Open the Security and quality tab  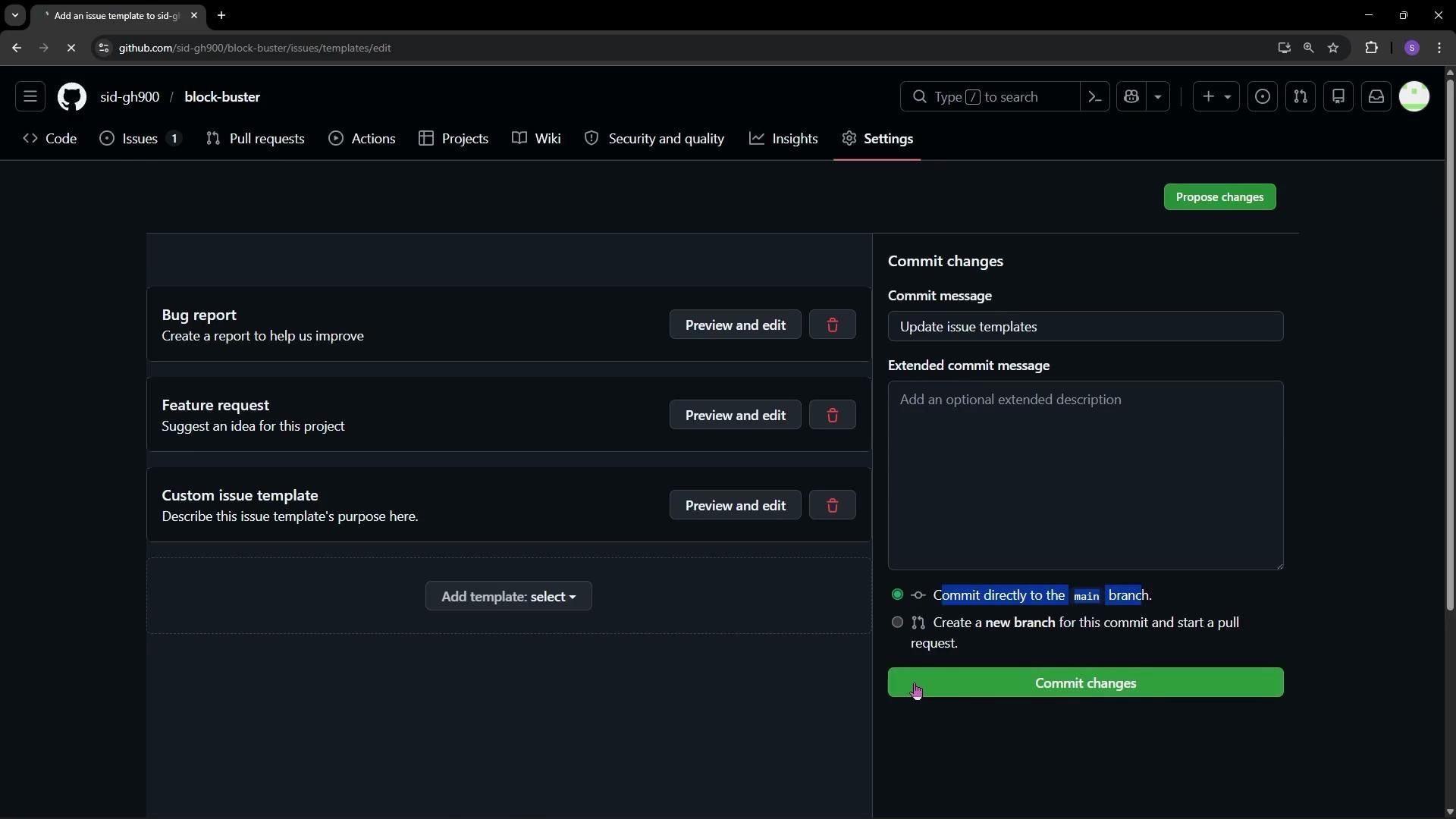(x=654, y=139)
